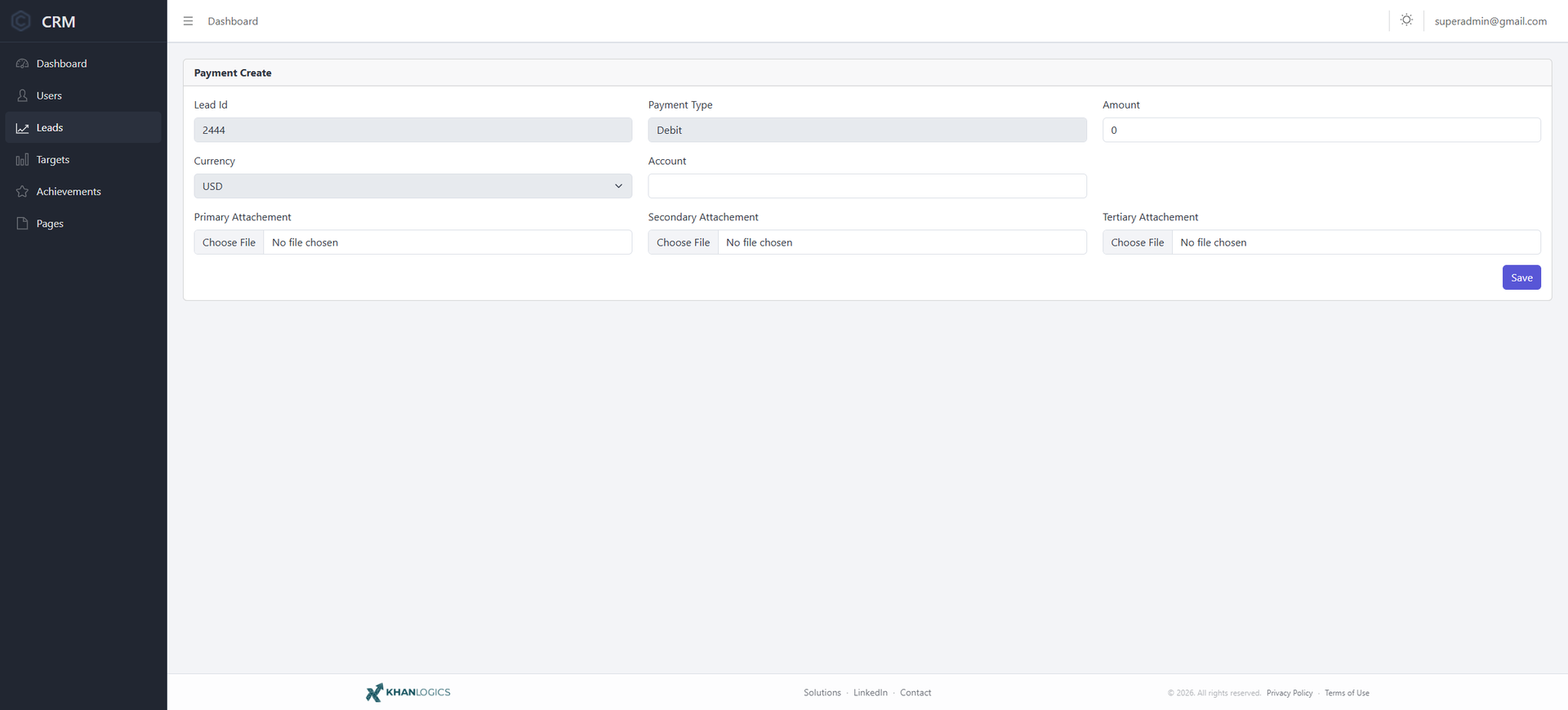
Task: Click the Save button
Action: 1521,277
